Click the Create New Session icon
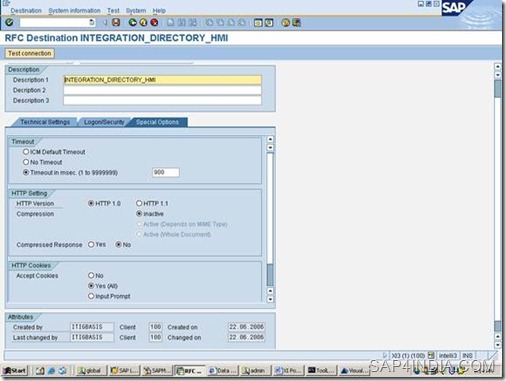Screen dimensions: 506x381 point(258,22)
